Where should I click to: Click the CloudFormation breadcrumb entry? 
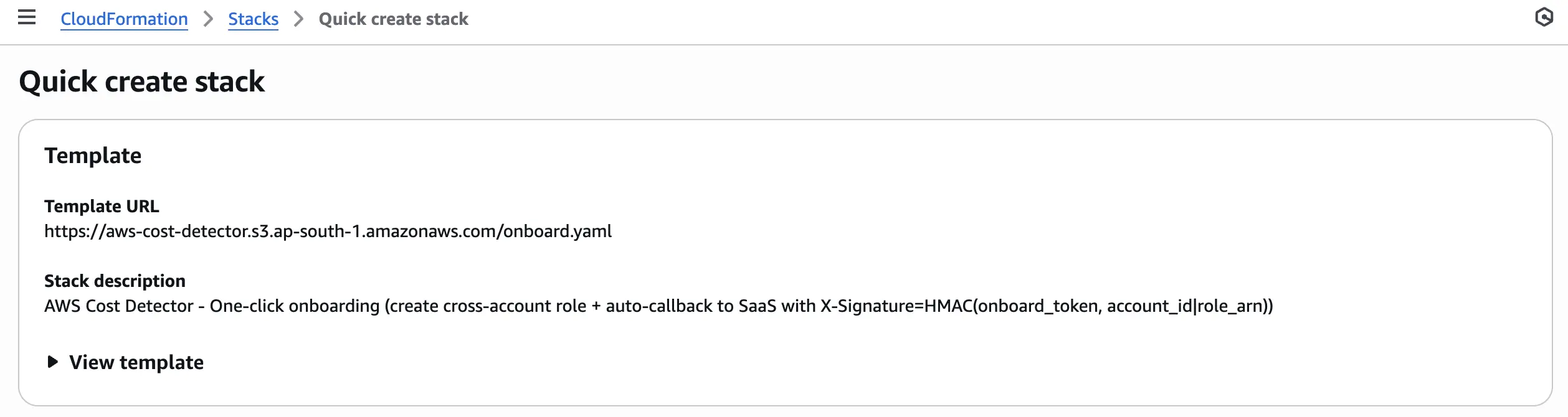click(123, 19)
